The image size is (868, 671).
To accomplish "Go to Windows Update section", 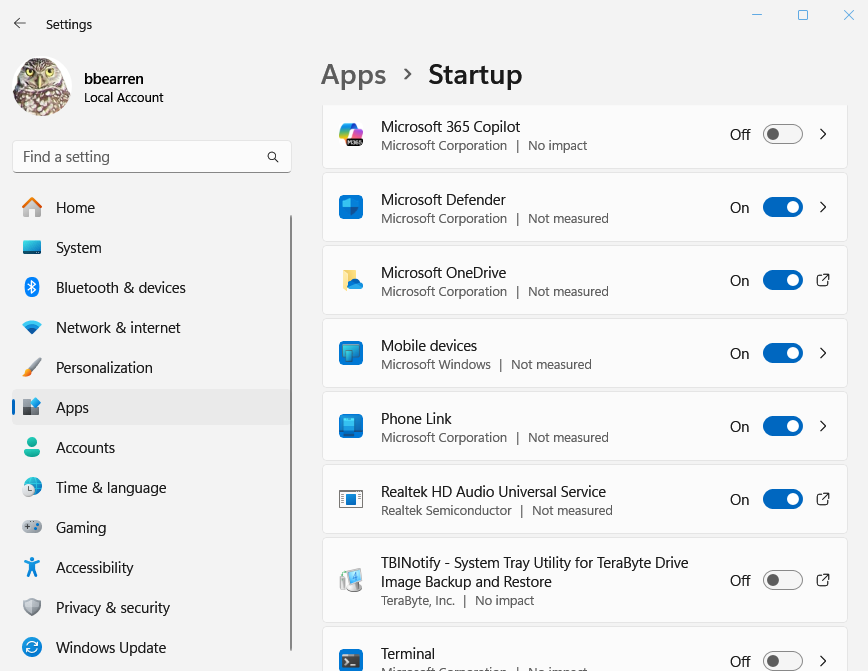I will coord(110,648).
